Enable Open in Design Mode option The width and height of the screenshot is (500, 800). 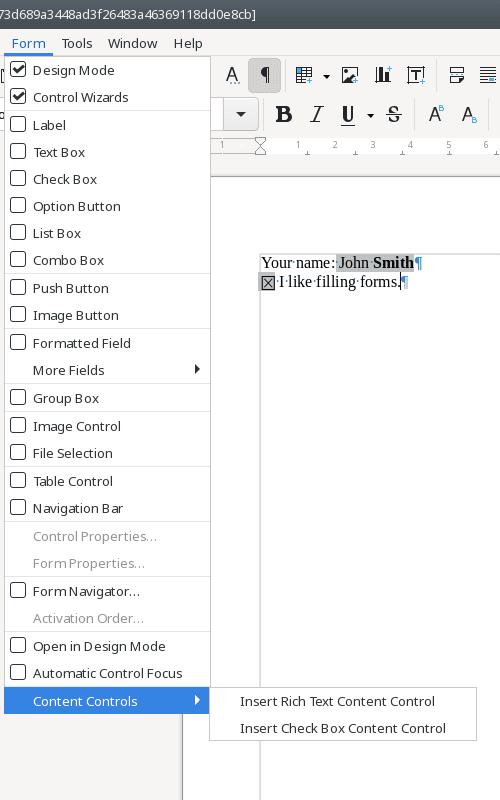[x=107, y=646]
